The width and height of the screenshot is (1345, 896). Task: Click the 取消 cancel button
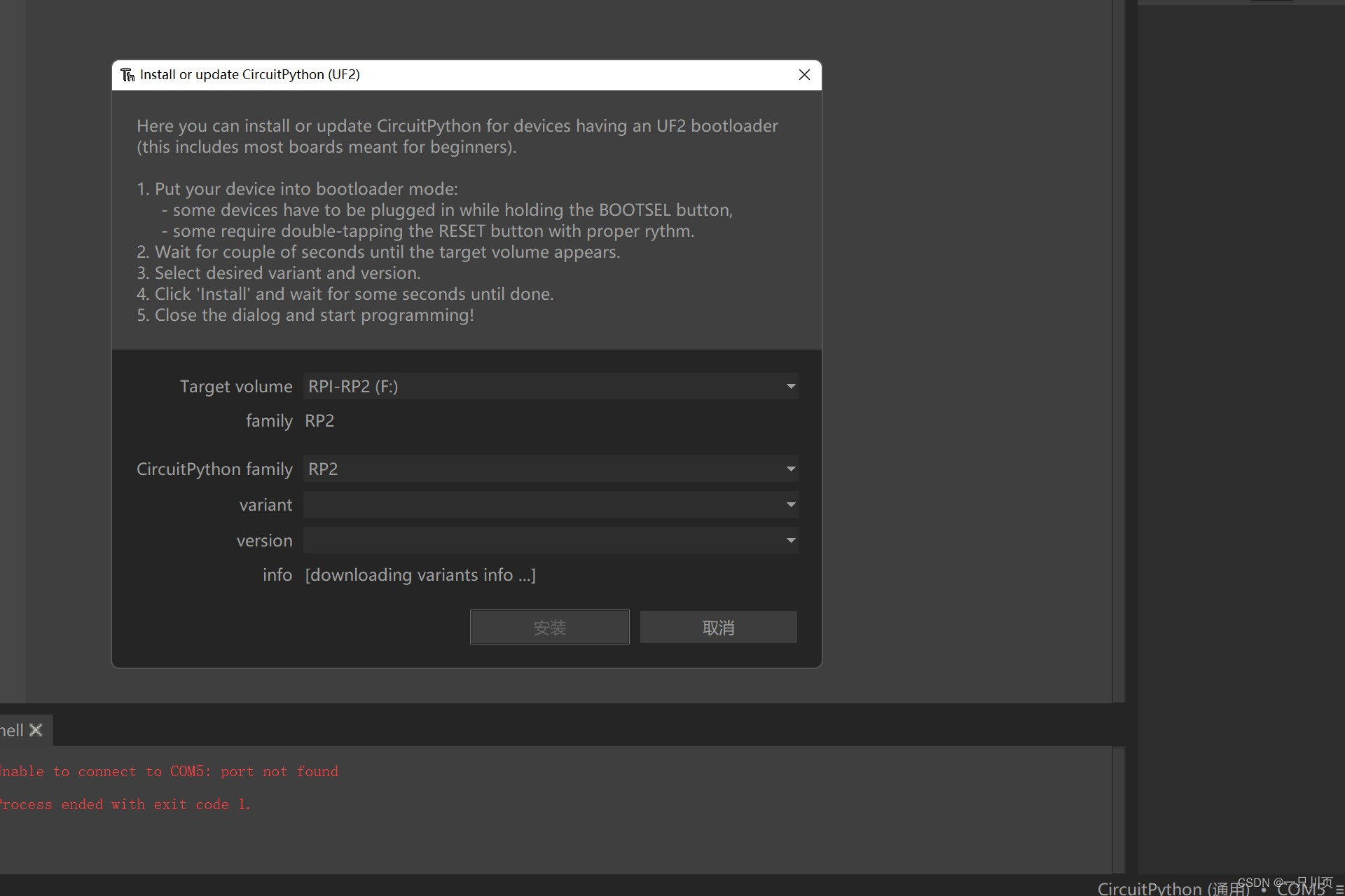tap(718, 627)
